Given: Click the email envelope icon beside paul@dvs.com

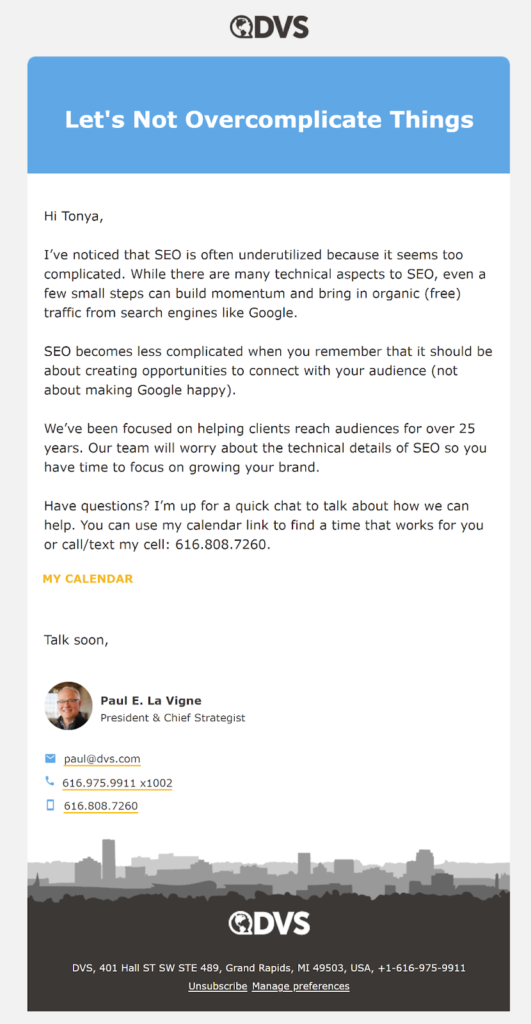Looking at the screenshot, I should (x=50, y=758).
